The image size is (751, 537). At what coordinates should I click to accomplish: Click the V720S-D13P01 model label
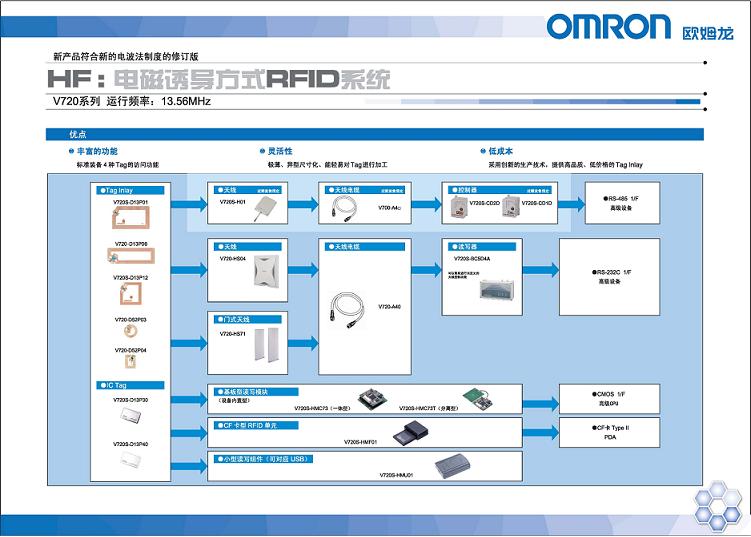pos(131,202)
